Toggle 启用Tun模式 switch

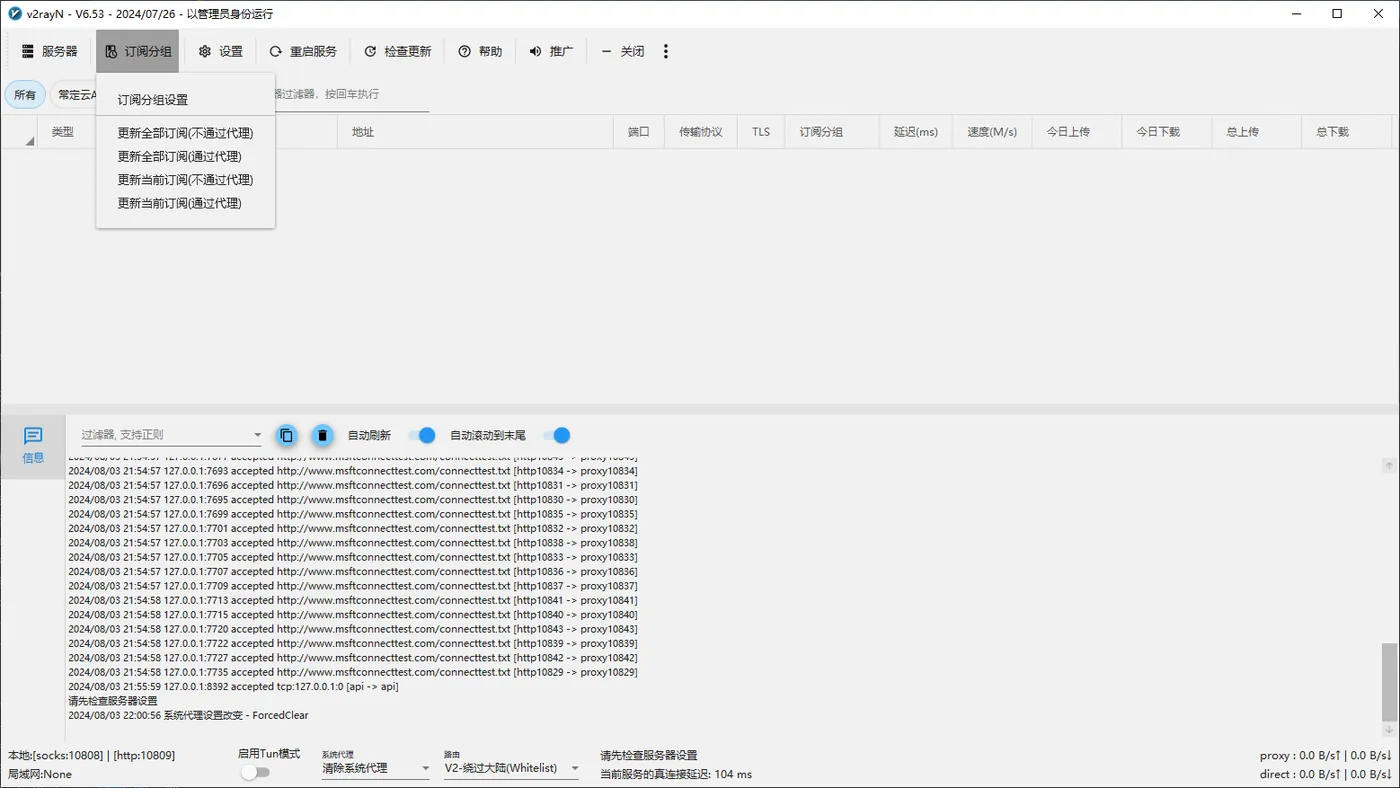point(256,772)
